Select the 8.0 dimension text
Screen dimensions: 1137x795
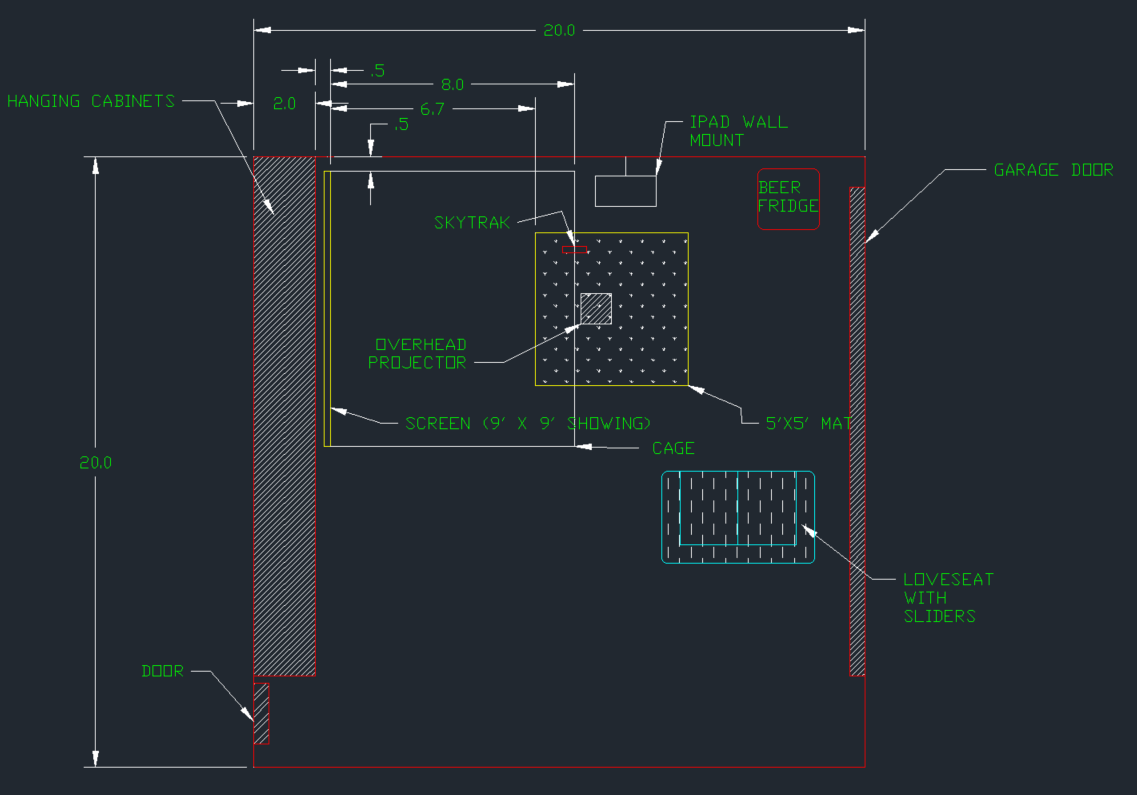coord(452,84)
